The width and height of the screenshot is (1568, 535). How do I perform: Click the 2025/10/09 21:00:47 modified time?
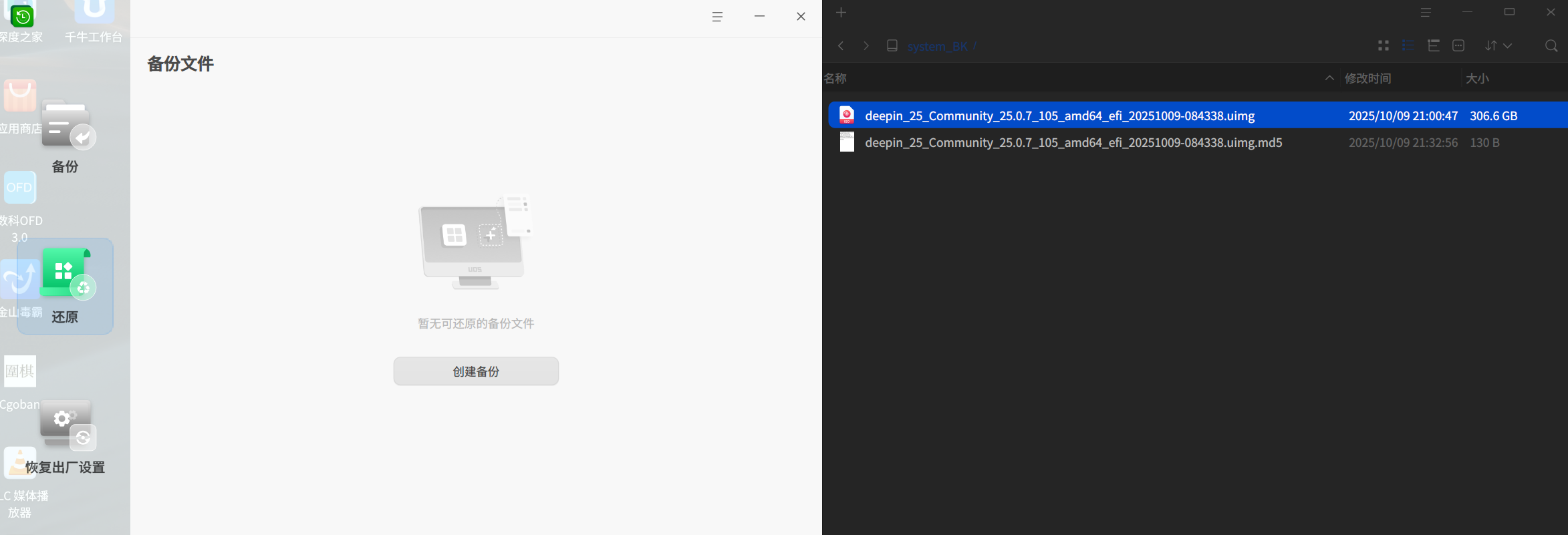pos(1403,116)
